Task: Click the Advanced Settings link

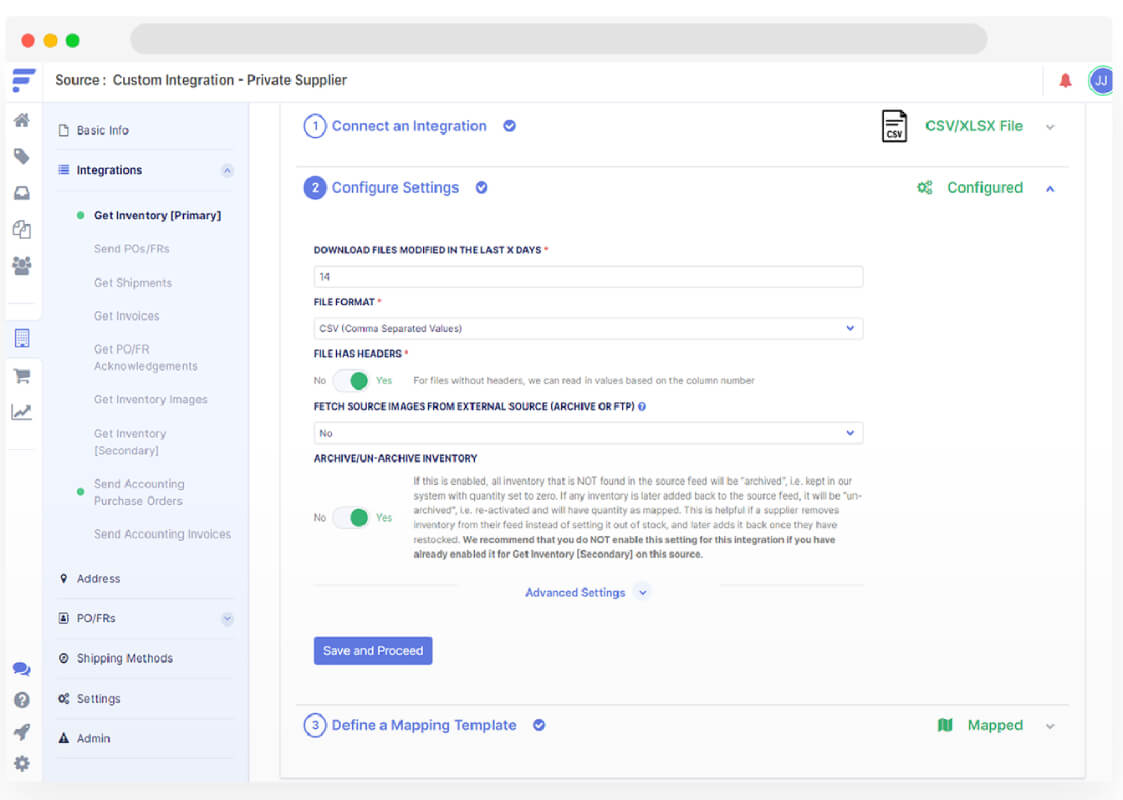Action: pos(575,592)
